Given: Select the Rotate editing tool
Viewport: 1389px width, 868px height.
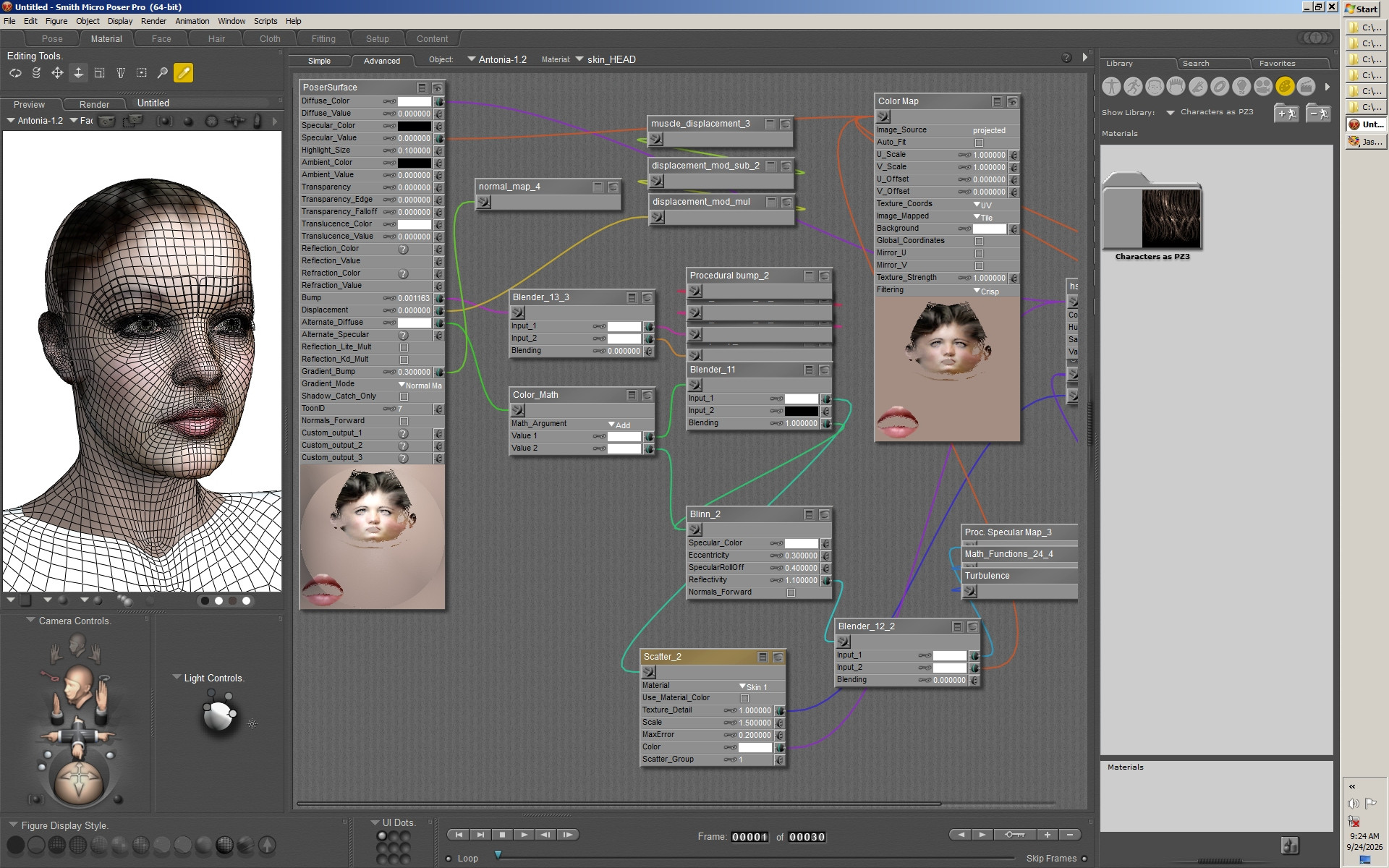Looking at the screenshot, I should tap(15, 73).
